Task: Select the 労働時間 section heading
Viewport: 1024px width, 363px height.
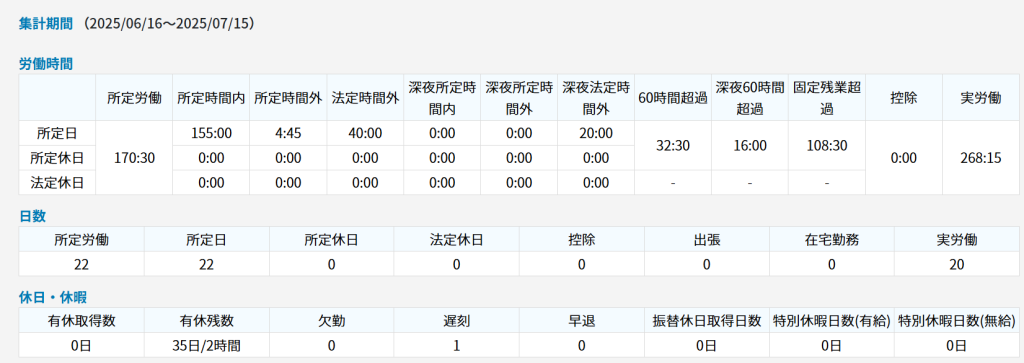Action: point(46,64)
